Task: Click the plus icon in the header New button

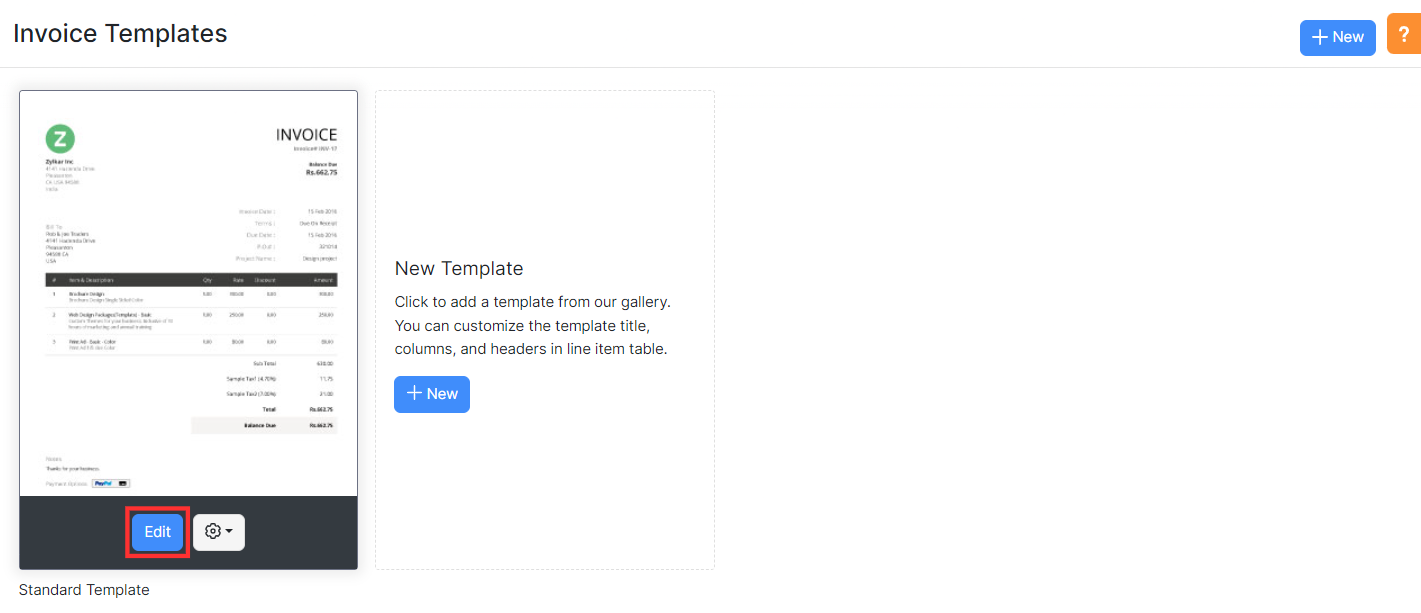Action: click(1320, 37)
